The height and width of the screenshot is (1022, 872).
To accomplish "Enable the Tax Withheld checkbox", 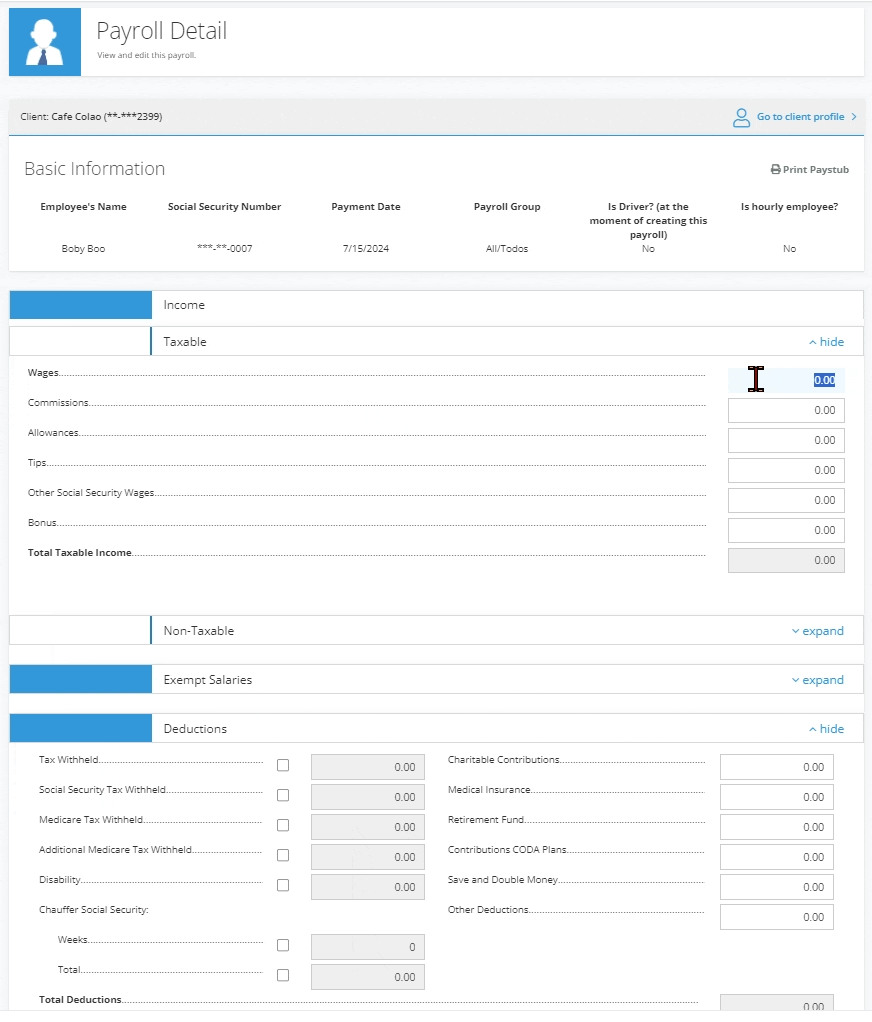I will point(283,765).
